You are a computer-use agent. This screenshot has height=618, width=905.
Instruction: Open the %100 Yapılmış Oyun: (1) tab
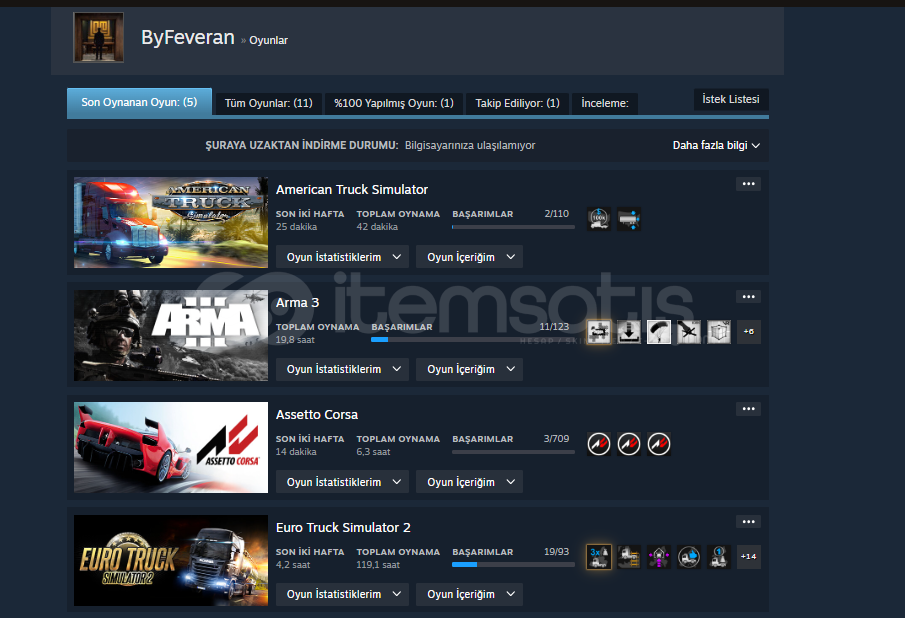[x=394, y=103]
